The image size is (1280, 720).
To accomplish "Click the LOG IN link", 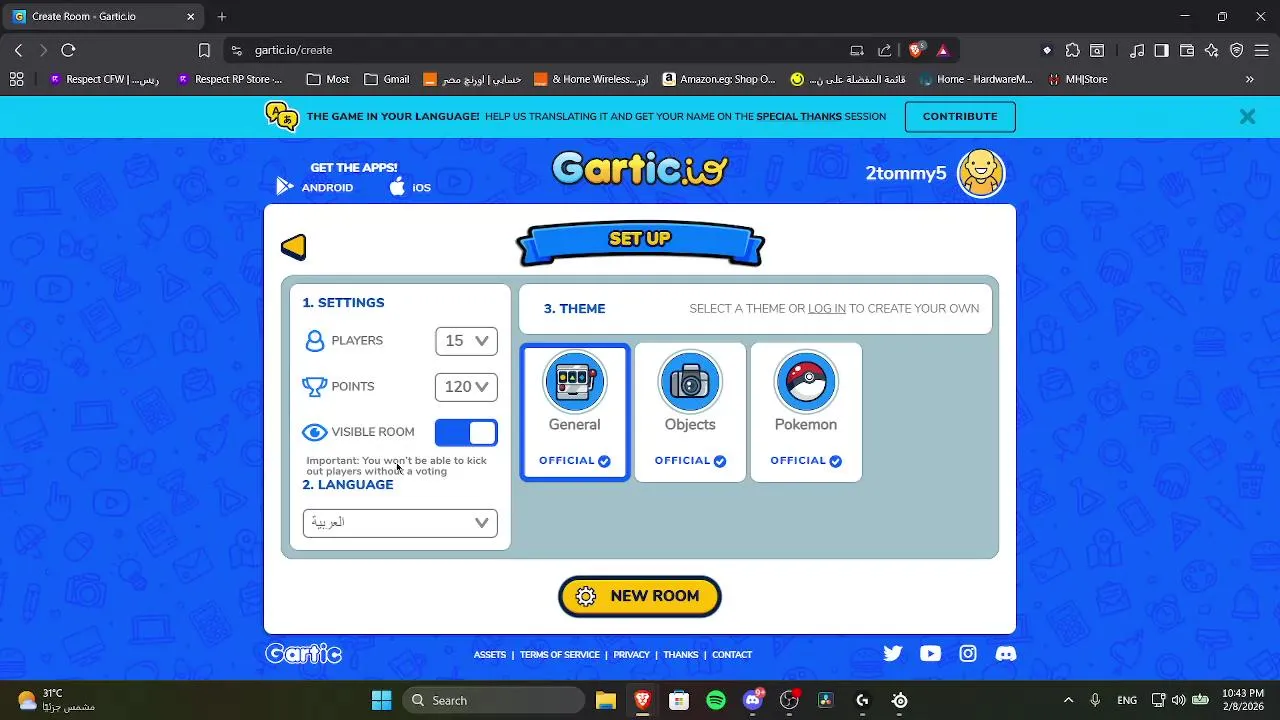I will coord(827,309).
